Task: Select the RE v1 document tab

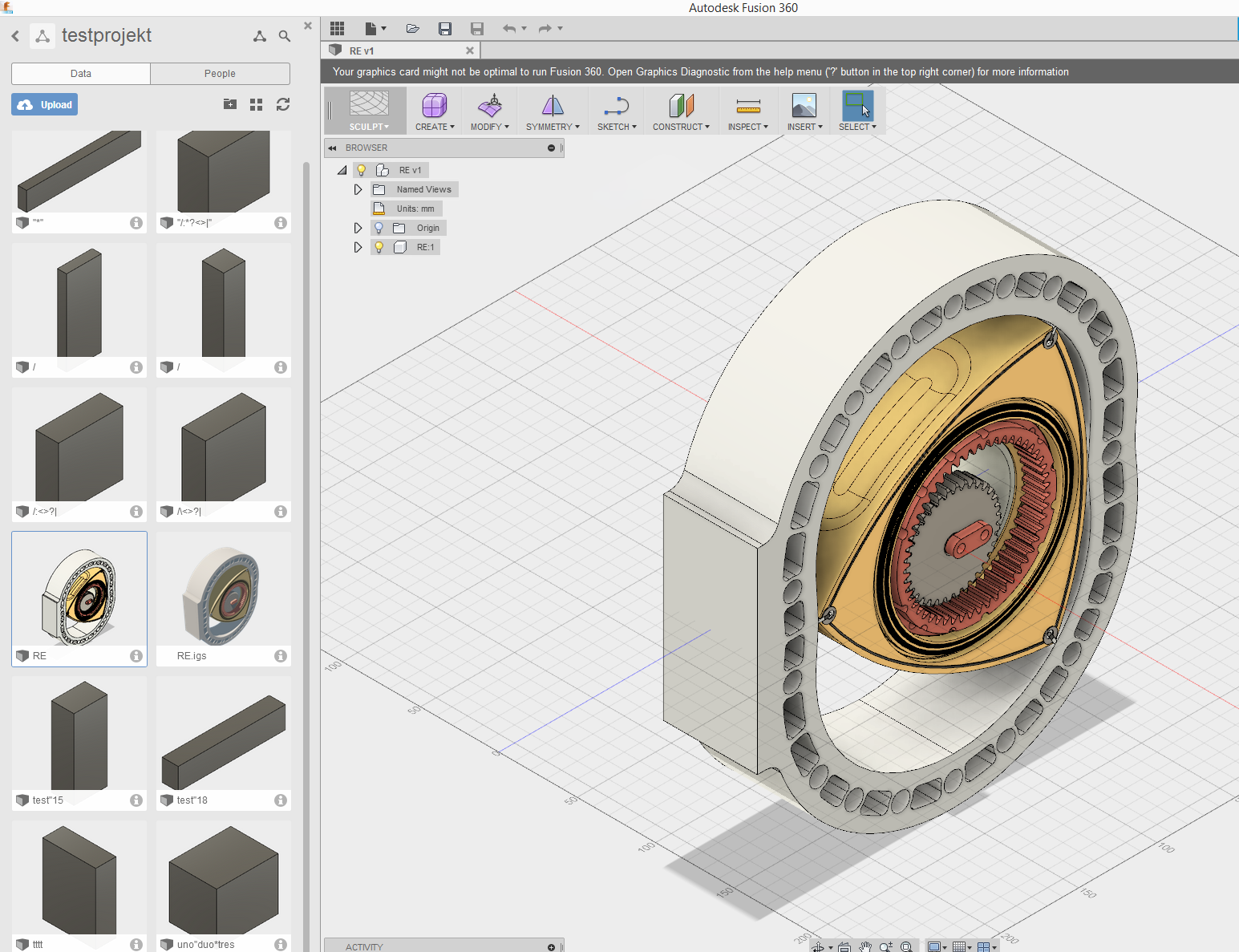Action: click(x=362, y=51)
